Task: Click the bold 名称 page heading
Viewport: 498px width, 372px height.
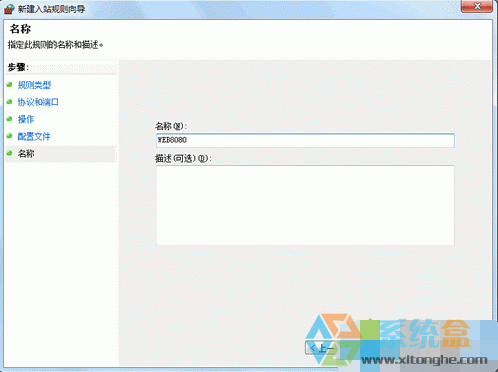Action: 20,29
